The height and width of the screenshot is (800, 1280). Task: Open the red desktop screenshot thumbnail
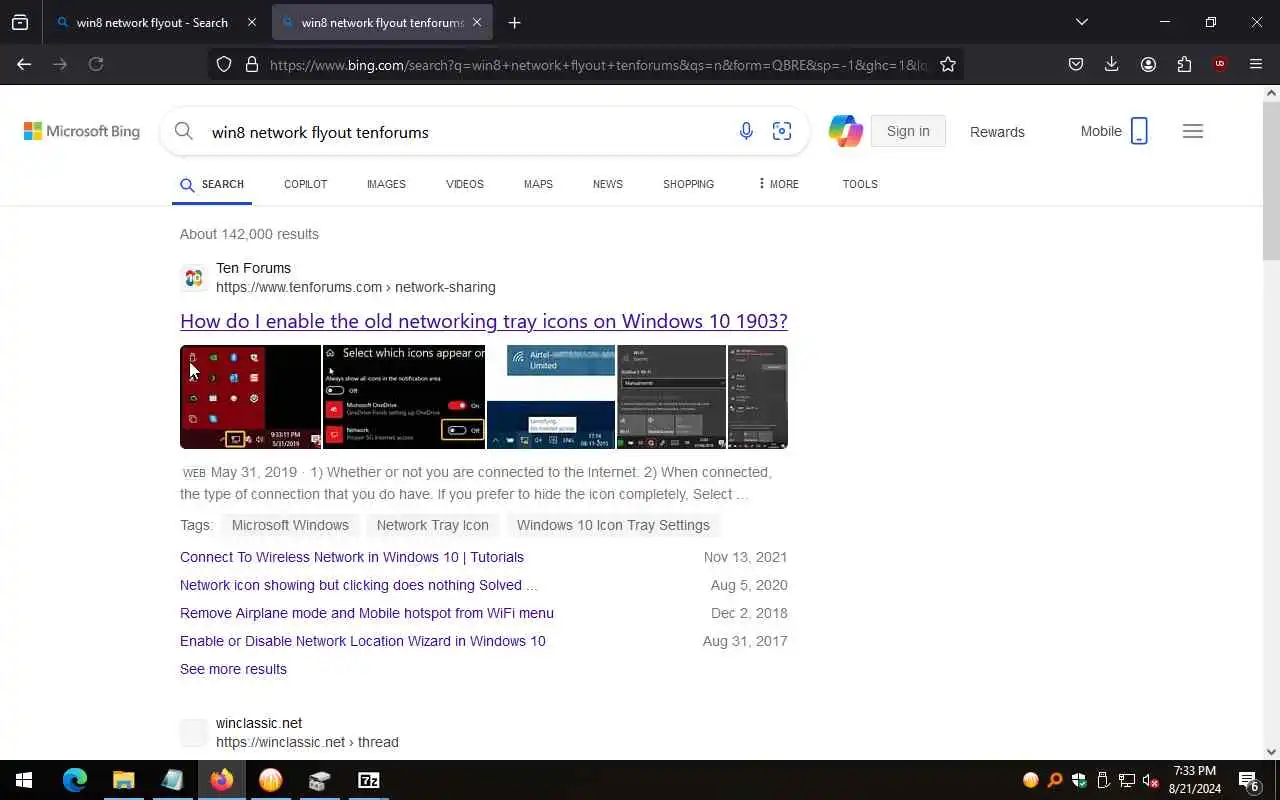[250, 397]
